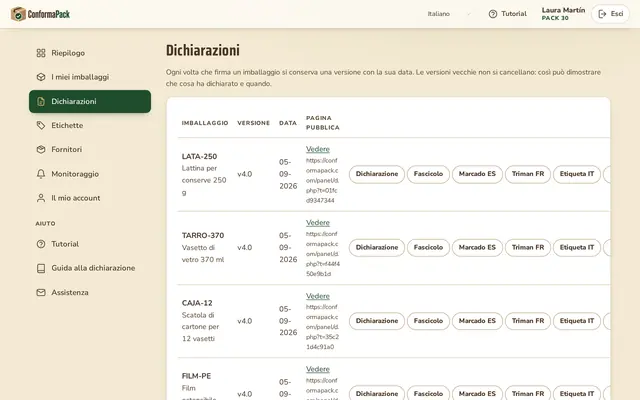Click the Guida alla dichiarazione book icon
Image resolution: width=640 pixels, height=400 pixels.
click(x=41, y=268)
